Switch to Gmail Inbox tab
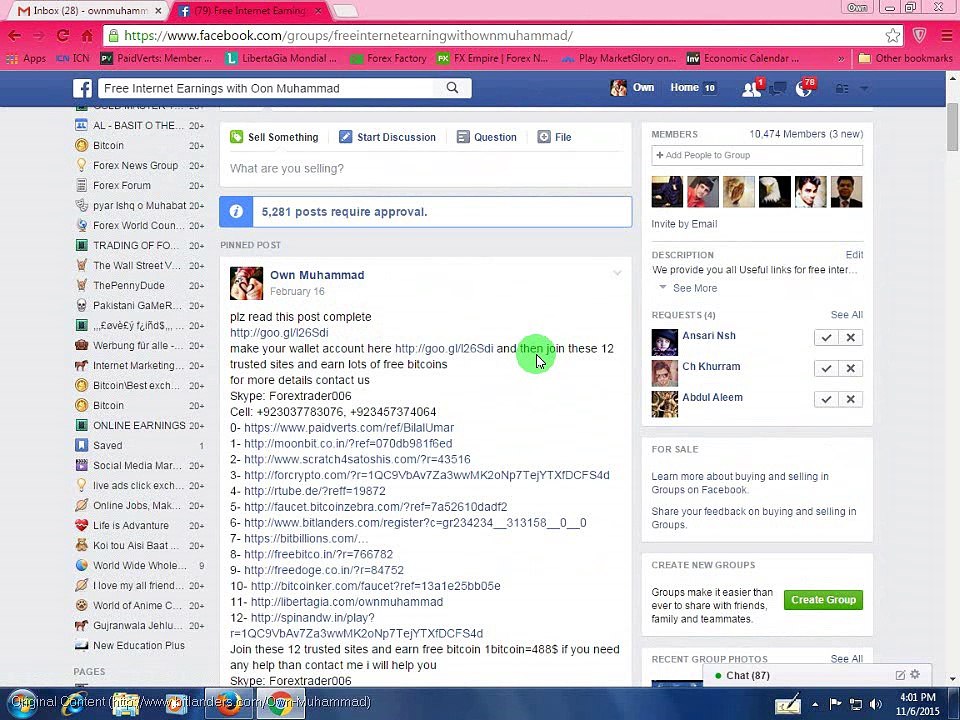The image size is (960, 720). 91,11
